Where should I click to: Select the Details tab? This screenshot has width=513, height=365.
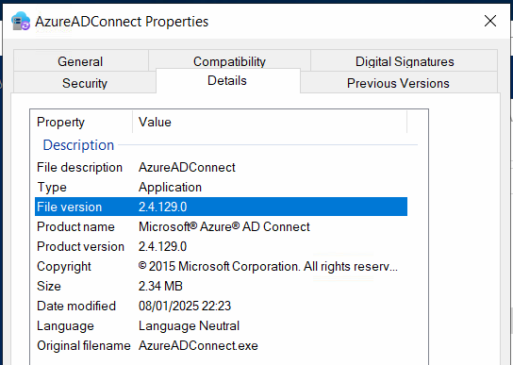[x=228, y=81]
